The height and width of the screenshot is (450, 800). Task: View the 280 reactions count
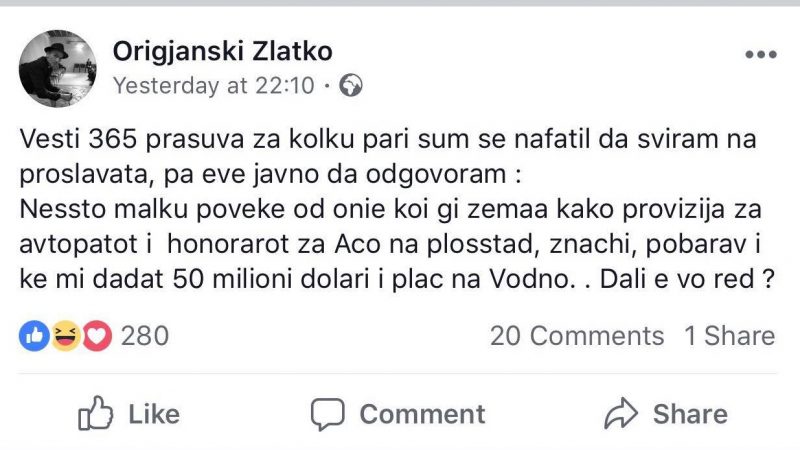coord(145,337)
